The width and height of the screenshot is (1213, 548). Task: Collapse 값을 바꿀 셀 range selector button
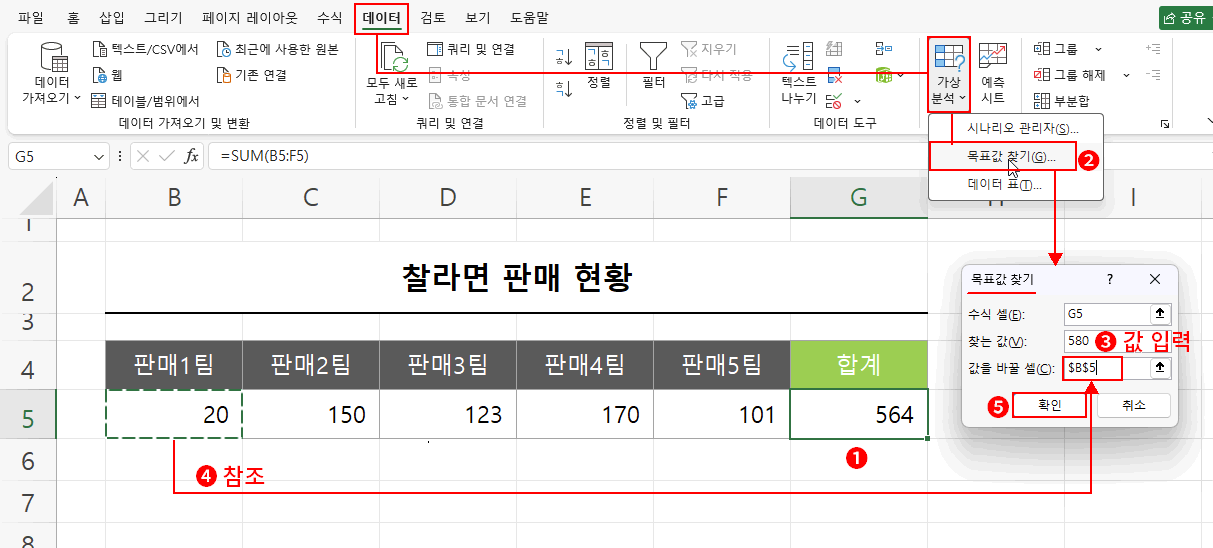tap(1159, 368)
